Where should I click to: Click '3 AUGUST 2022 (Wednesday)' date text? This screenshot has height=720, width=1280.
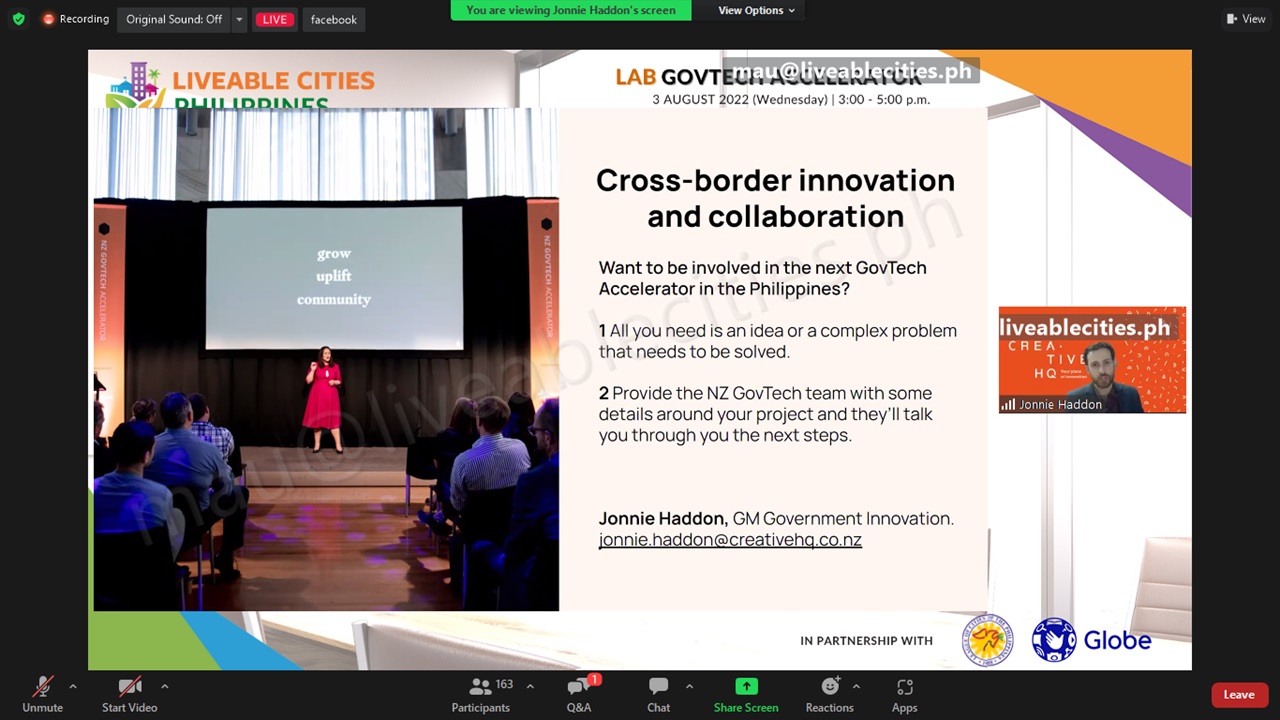click(740, 100)
